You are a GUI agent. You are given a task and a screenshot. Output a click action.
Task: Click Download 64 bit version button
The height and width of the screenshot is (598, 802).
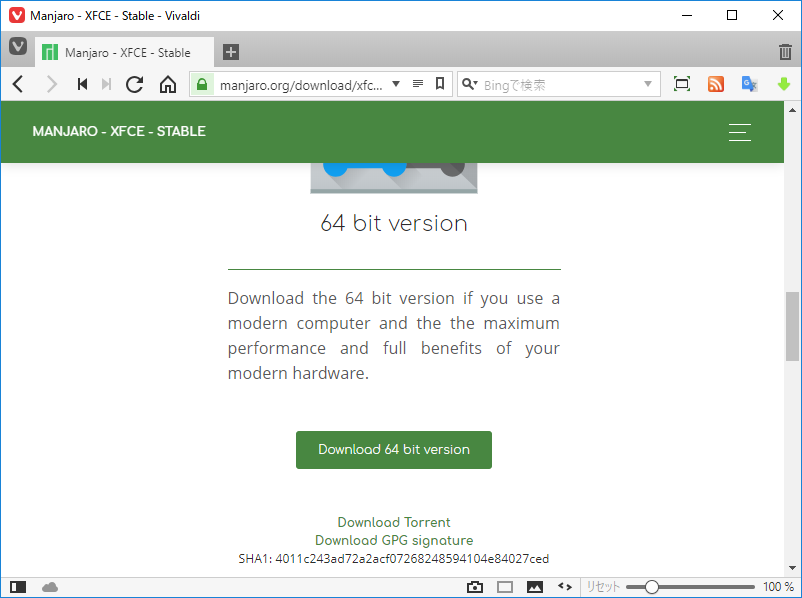pos(394,450)
